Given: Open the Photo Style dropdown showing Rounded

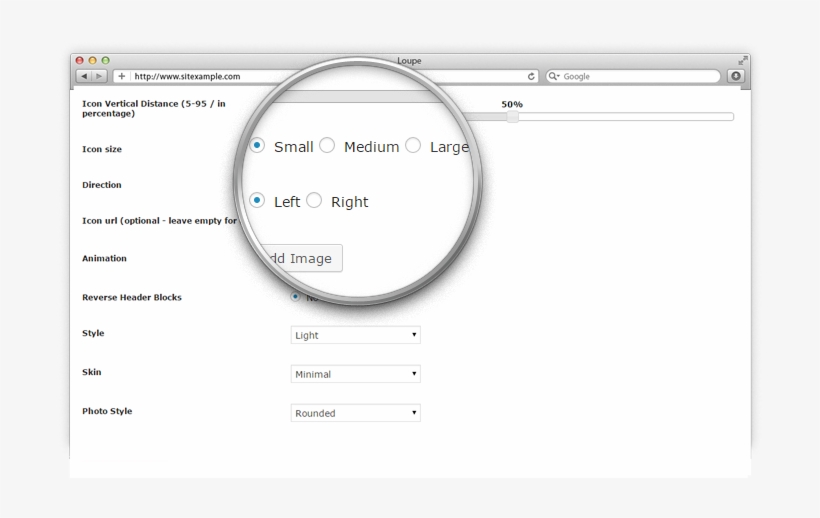Looking at the screenshot, I should coord(355,413).
